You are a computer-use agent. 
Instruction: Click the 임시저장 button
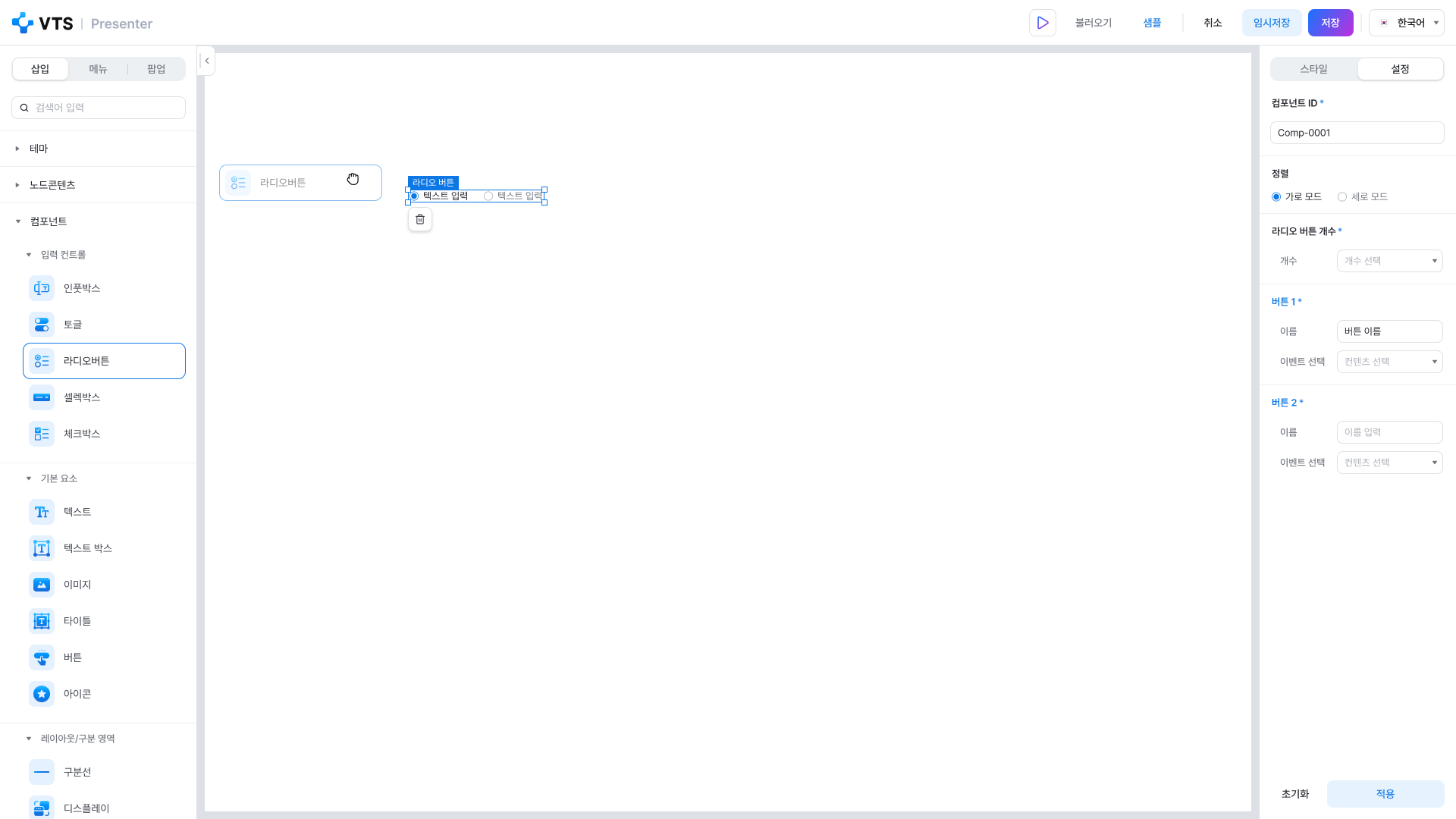1272,23
